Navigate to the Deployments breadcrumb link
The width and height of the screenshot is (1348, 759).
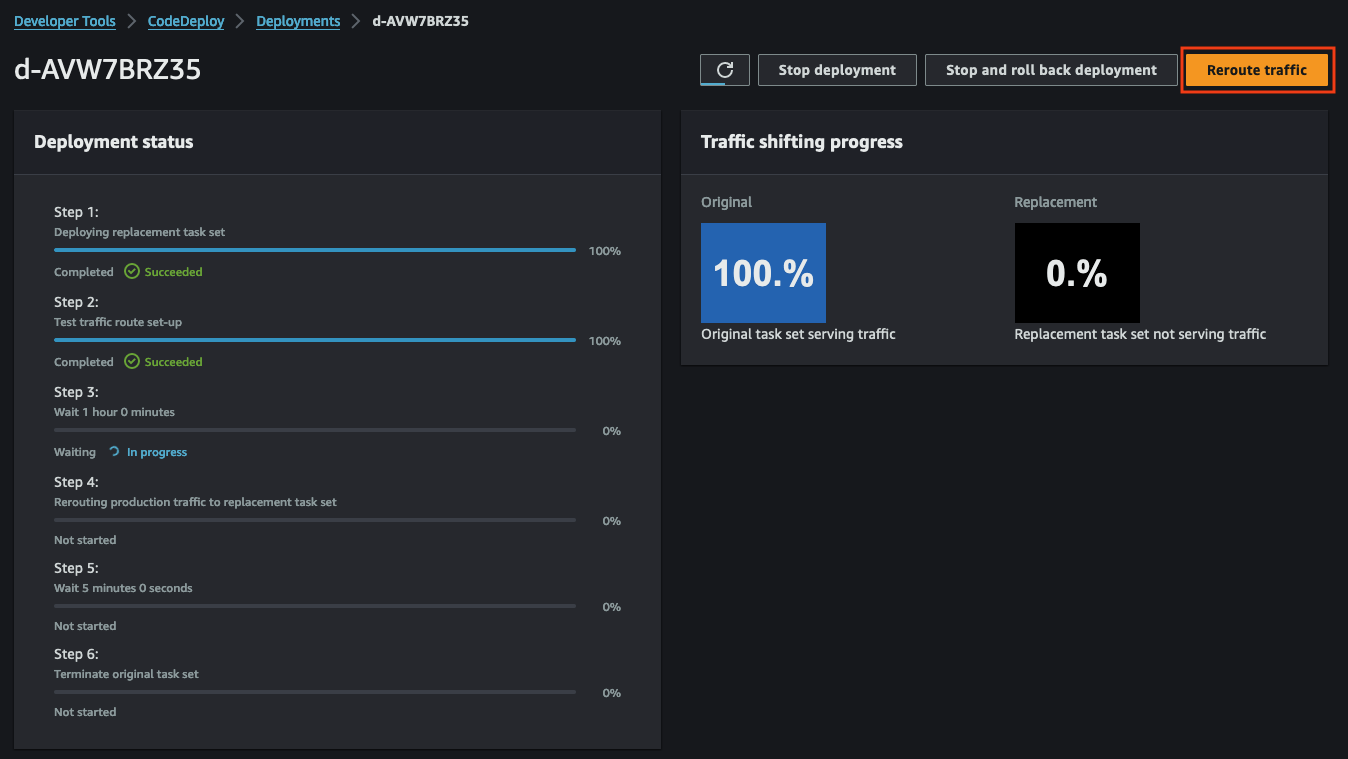point(298,20)
